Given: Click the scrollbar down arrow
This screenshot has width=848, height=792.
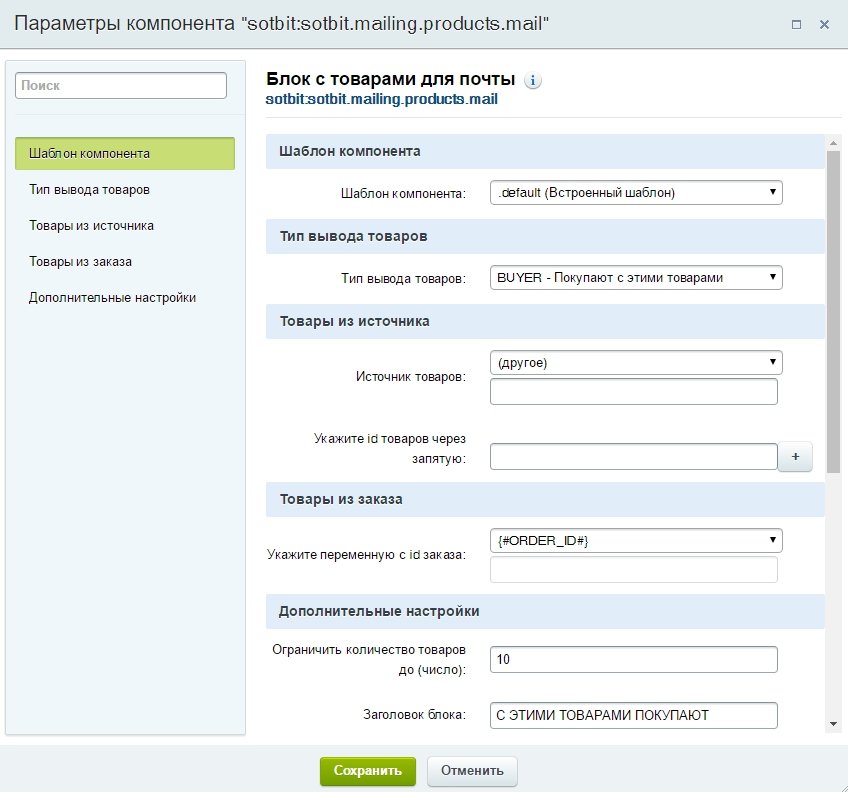Looking at the screenshot, I should pyautogui.click(x=833, y=724).
